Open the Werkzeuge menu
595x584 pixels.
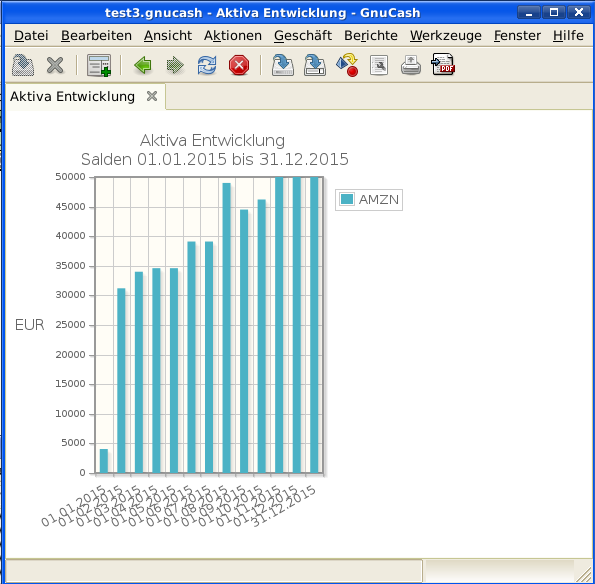pyautogui.click(x=445, y=36)
